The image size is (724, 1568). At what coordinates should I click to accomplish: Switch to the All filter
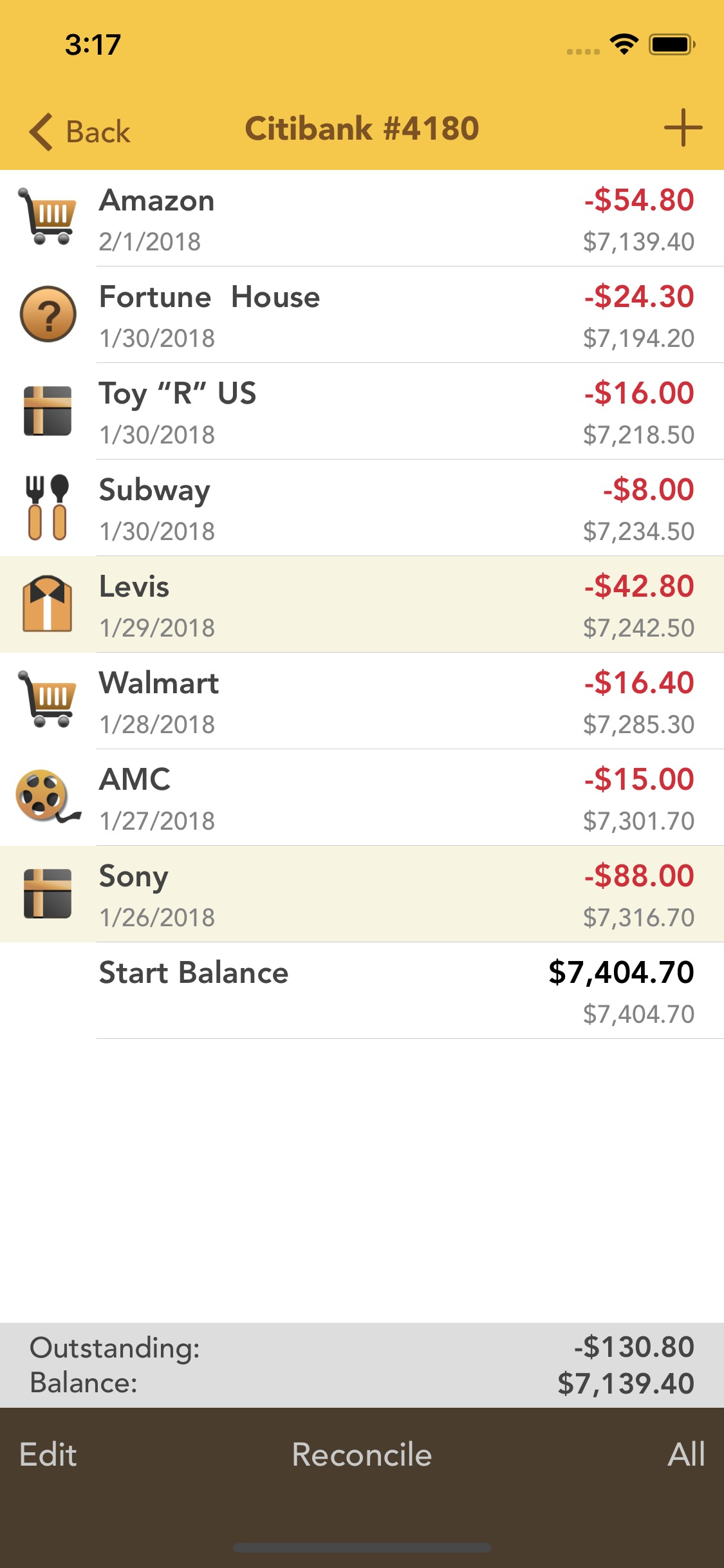686,1455
